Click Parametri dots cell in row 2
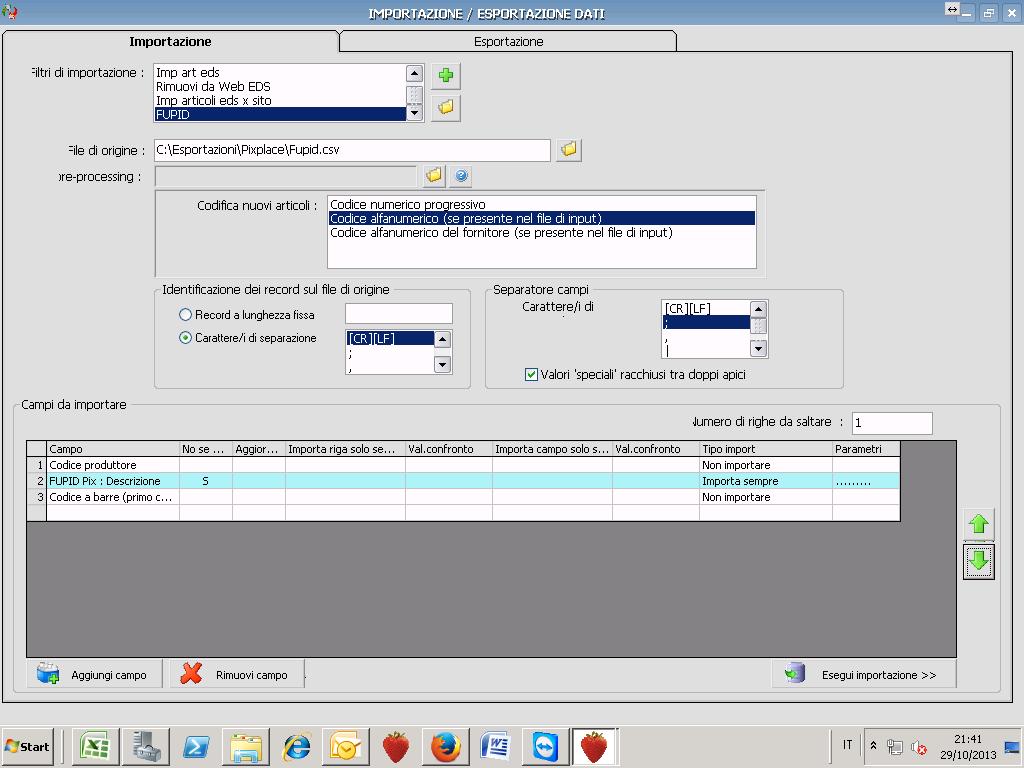The width and height of the screenshot is (1024, 768). click(x=867, y=481)
